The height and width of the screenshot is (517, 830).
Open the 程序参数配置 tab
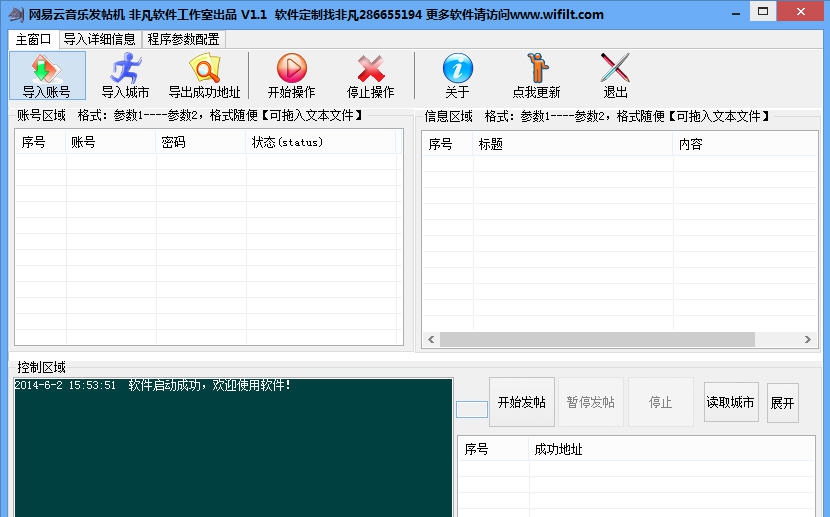183,39
